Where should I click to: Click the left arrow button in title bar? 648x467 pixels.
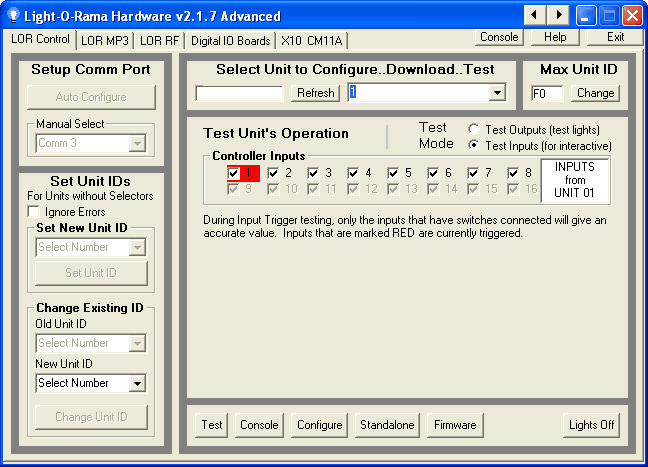tap(536, 15)
